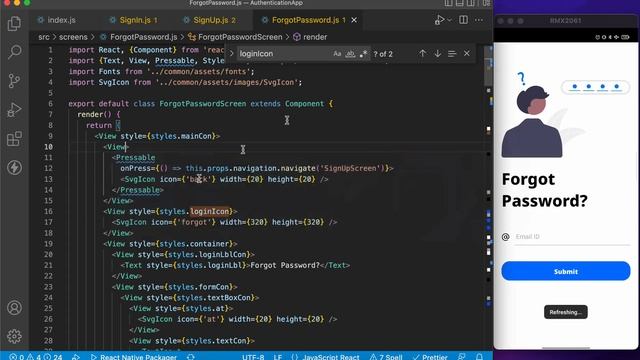The image size is (640, 360).
Task: Open the Explorer view in activity bar
Action: point(14,23)
